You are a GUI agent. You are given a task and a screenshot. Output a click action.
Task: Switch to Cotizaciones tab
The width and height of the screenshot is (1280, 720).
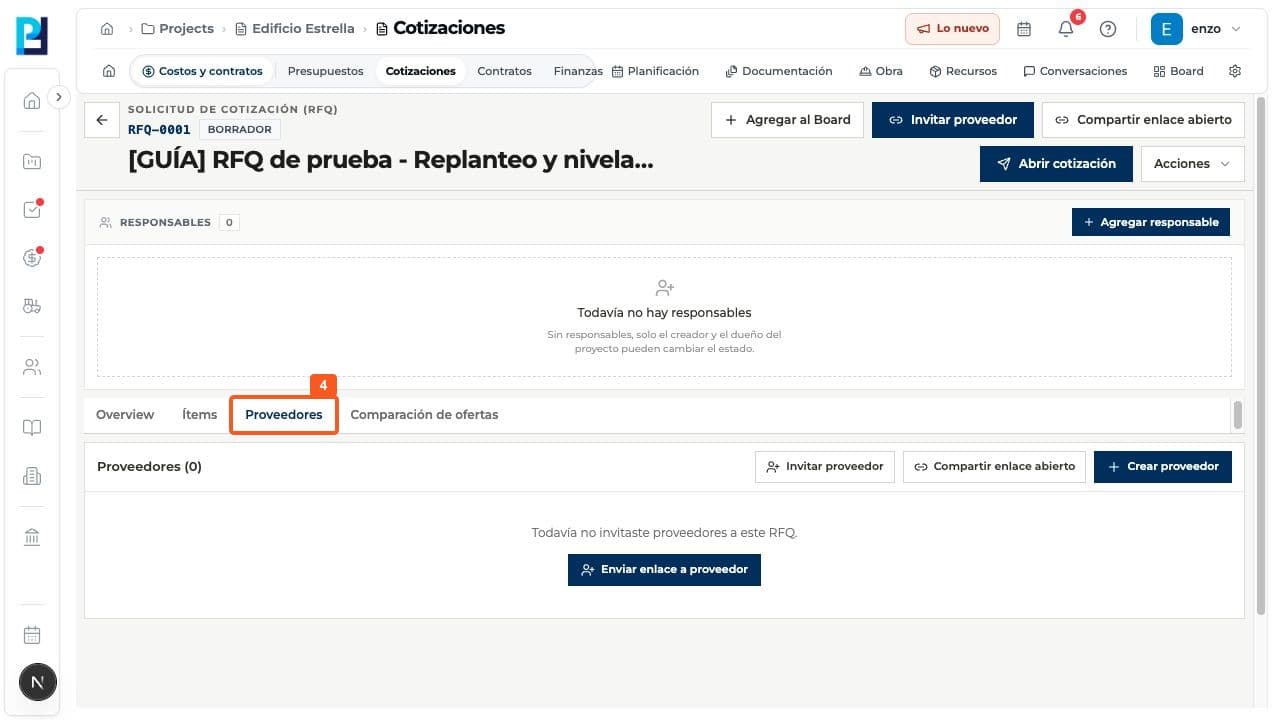tap(421, 71)
